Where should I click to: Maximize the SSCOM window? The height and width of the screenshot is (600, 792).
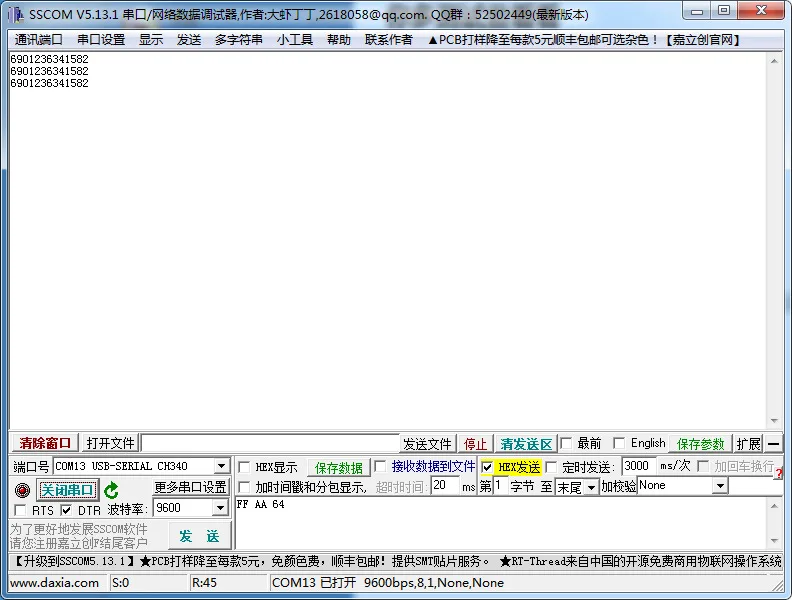tap(724, 11)
